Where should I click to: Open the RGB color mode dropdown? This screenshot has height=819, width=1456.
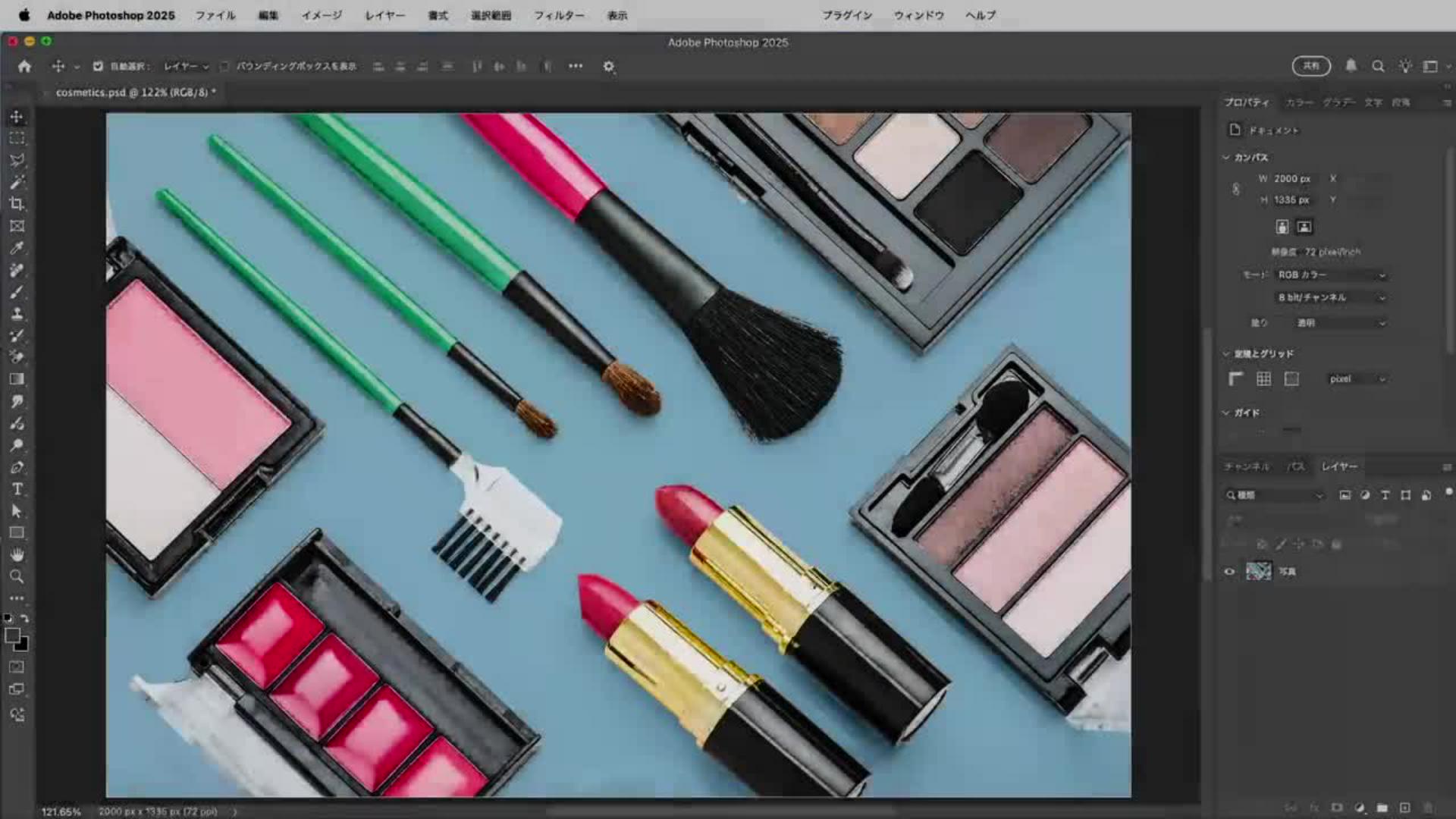click(1331, 275)
